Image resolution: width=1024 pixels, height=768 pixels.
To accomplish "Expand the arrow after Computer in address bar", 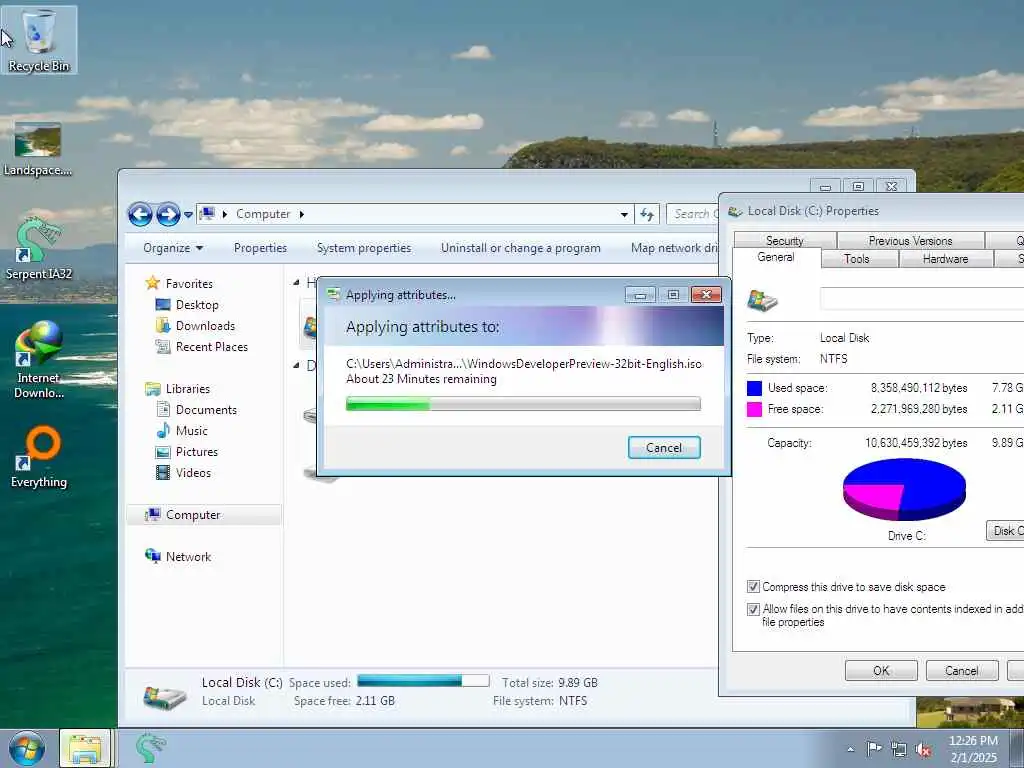I will [302, 214].
